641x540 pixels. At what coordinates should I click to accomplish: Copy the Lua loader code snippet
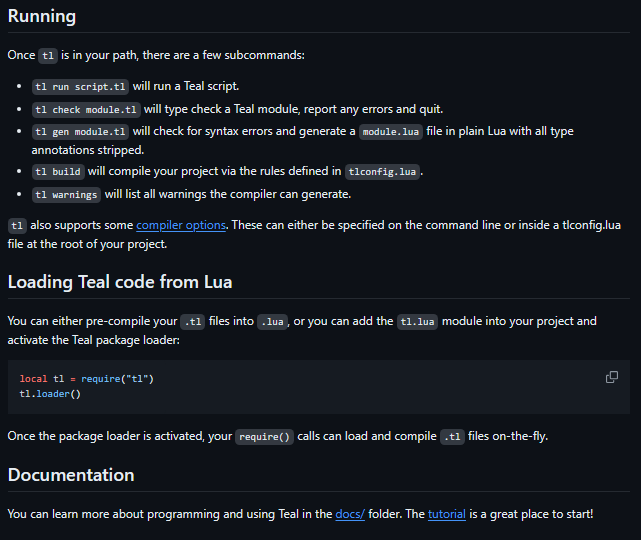coord(612,377)
